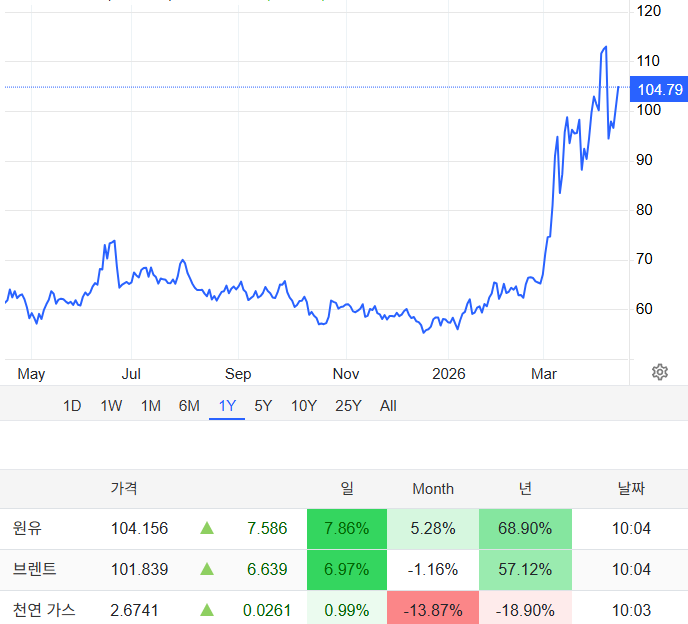Select the 25Y time range
Screen dimensions: 688x624
pyautogui.click(x=348, y=406)
